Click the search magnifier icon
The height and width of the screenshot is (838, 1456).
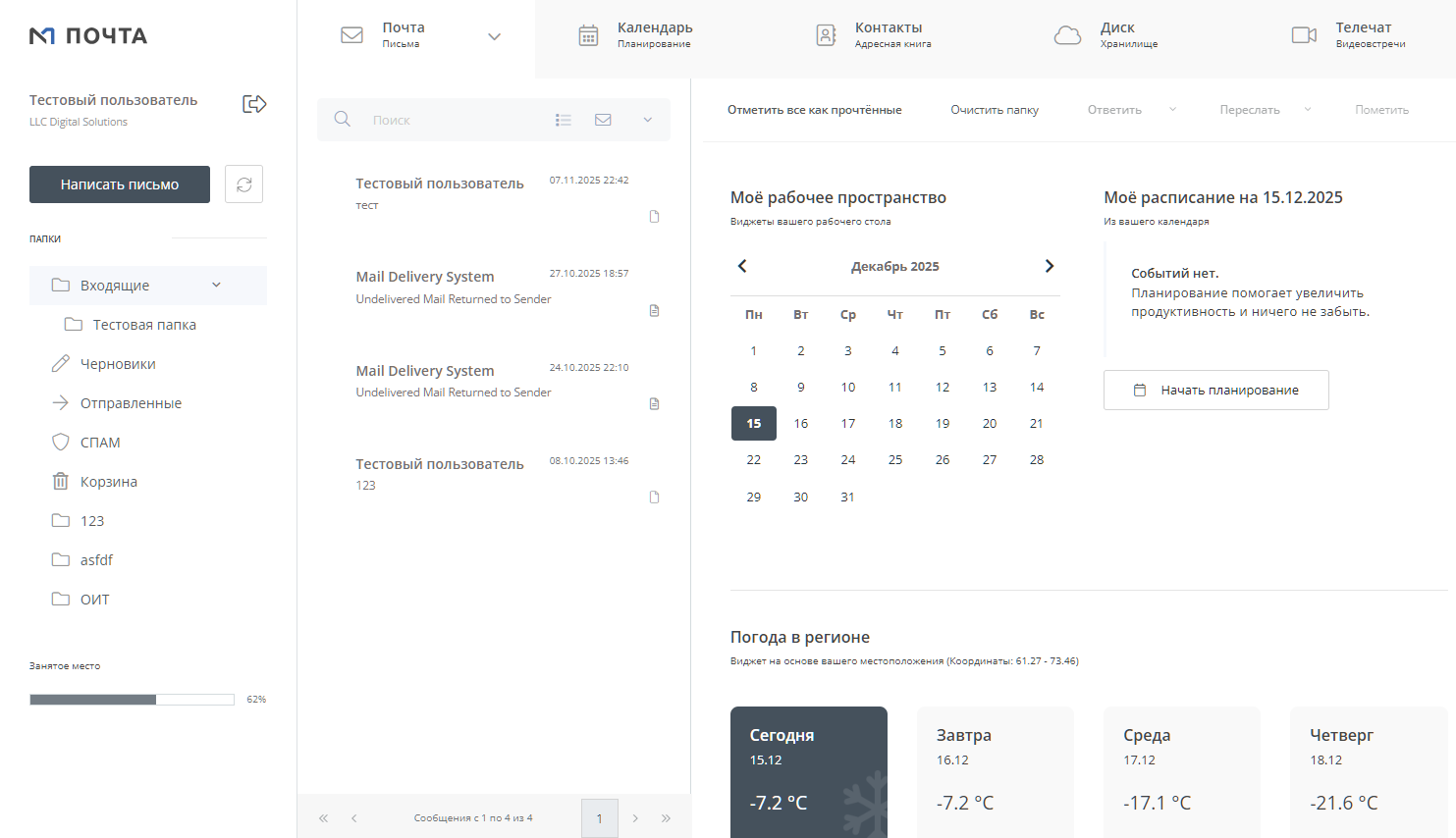343,119
